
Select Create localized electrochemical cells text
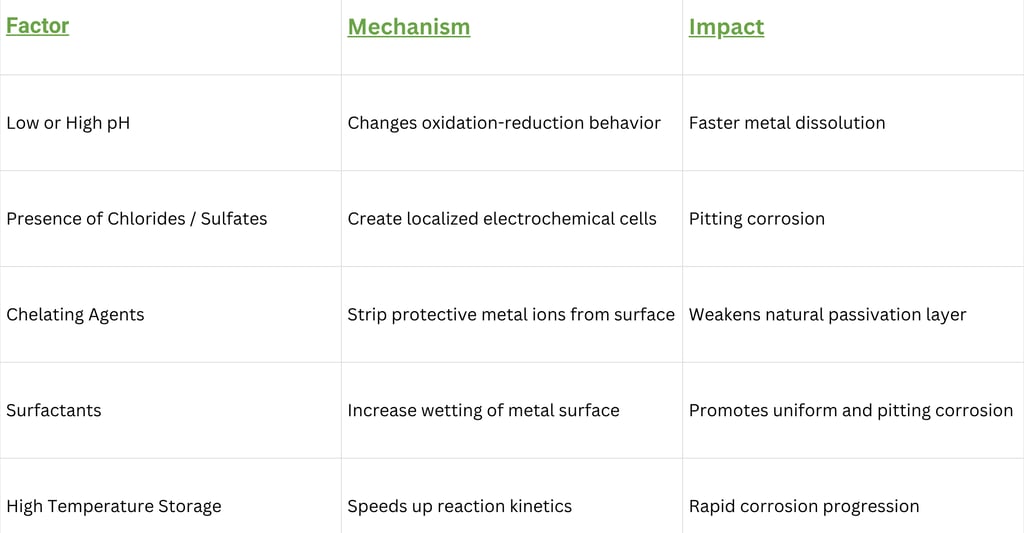point(502,219)
